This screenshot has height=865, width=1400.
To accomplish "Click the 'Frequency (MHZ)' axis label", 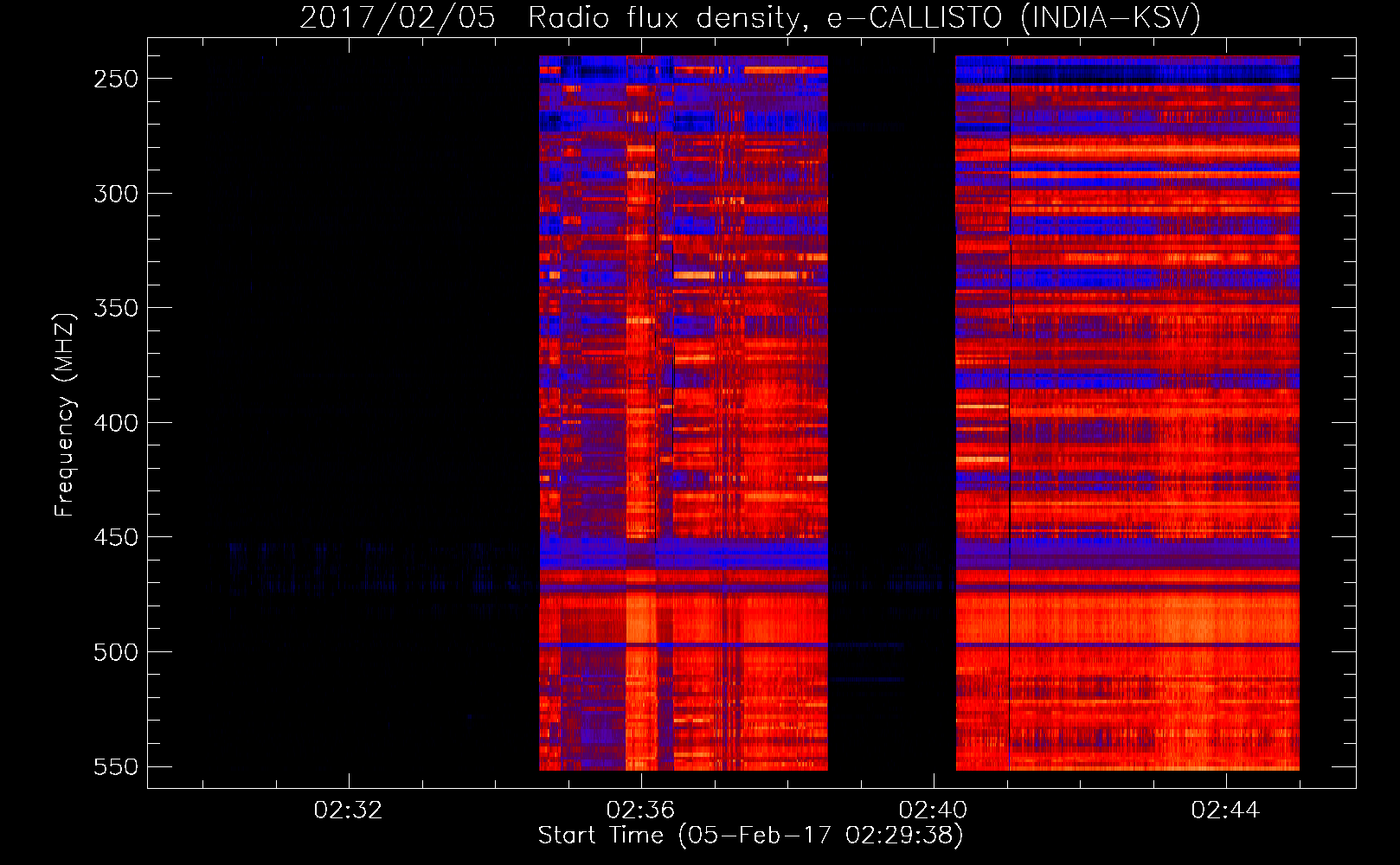I will [x=65, y=414].
